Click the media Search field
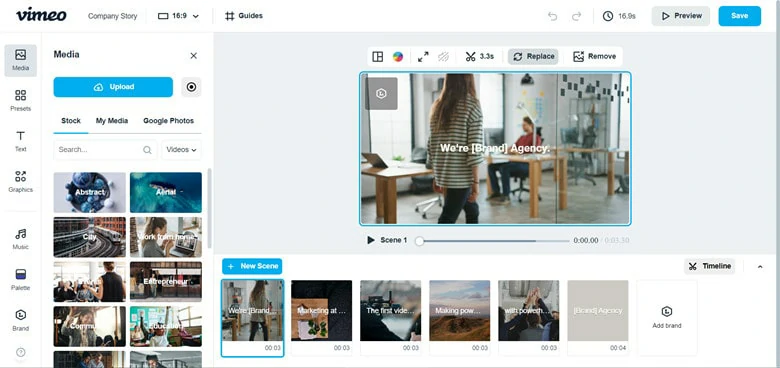780x368 pixels. [105, 150]
